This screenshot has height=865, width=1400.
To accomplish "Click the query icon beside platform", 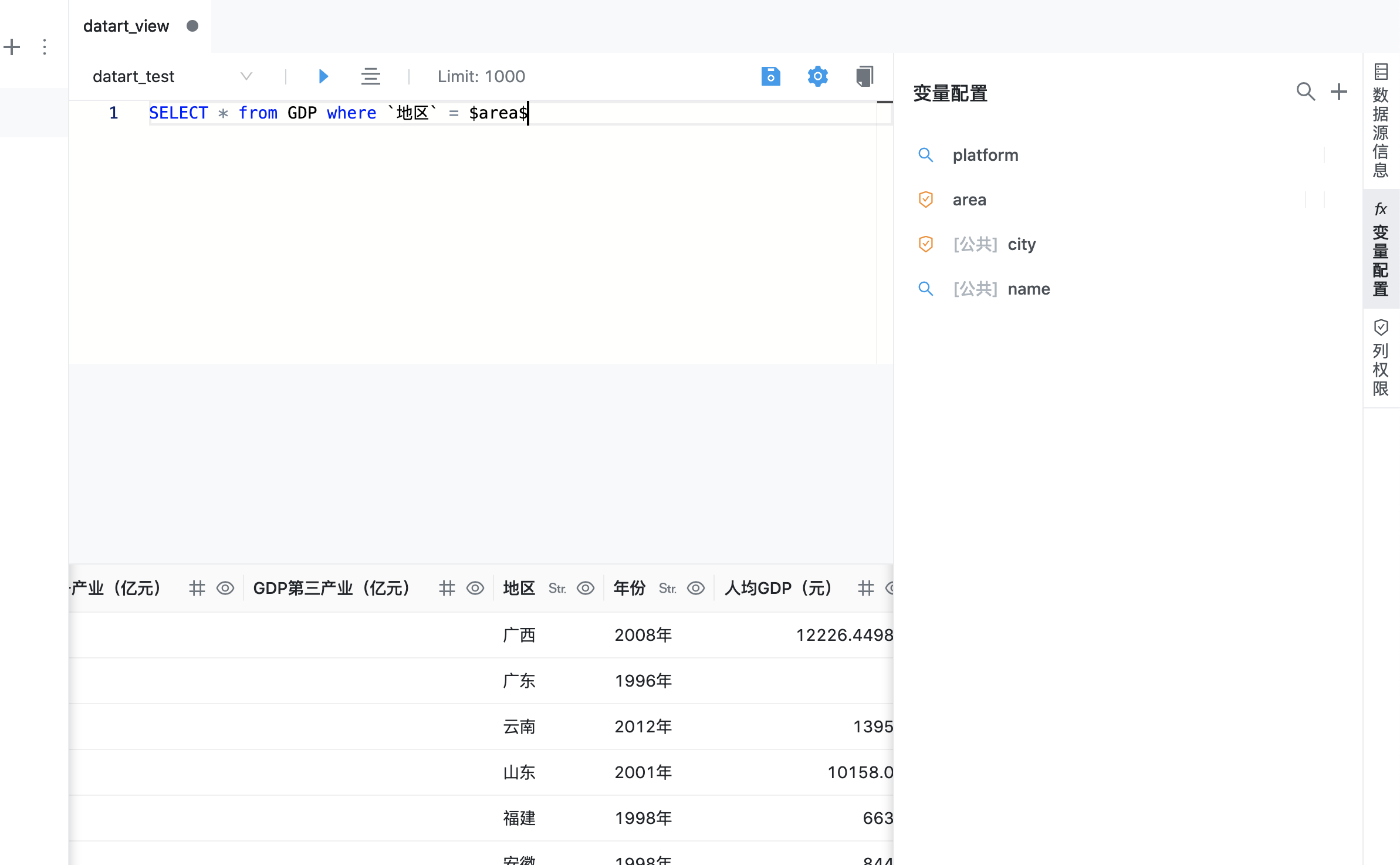I will tap(926, 155).
